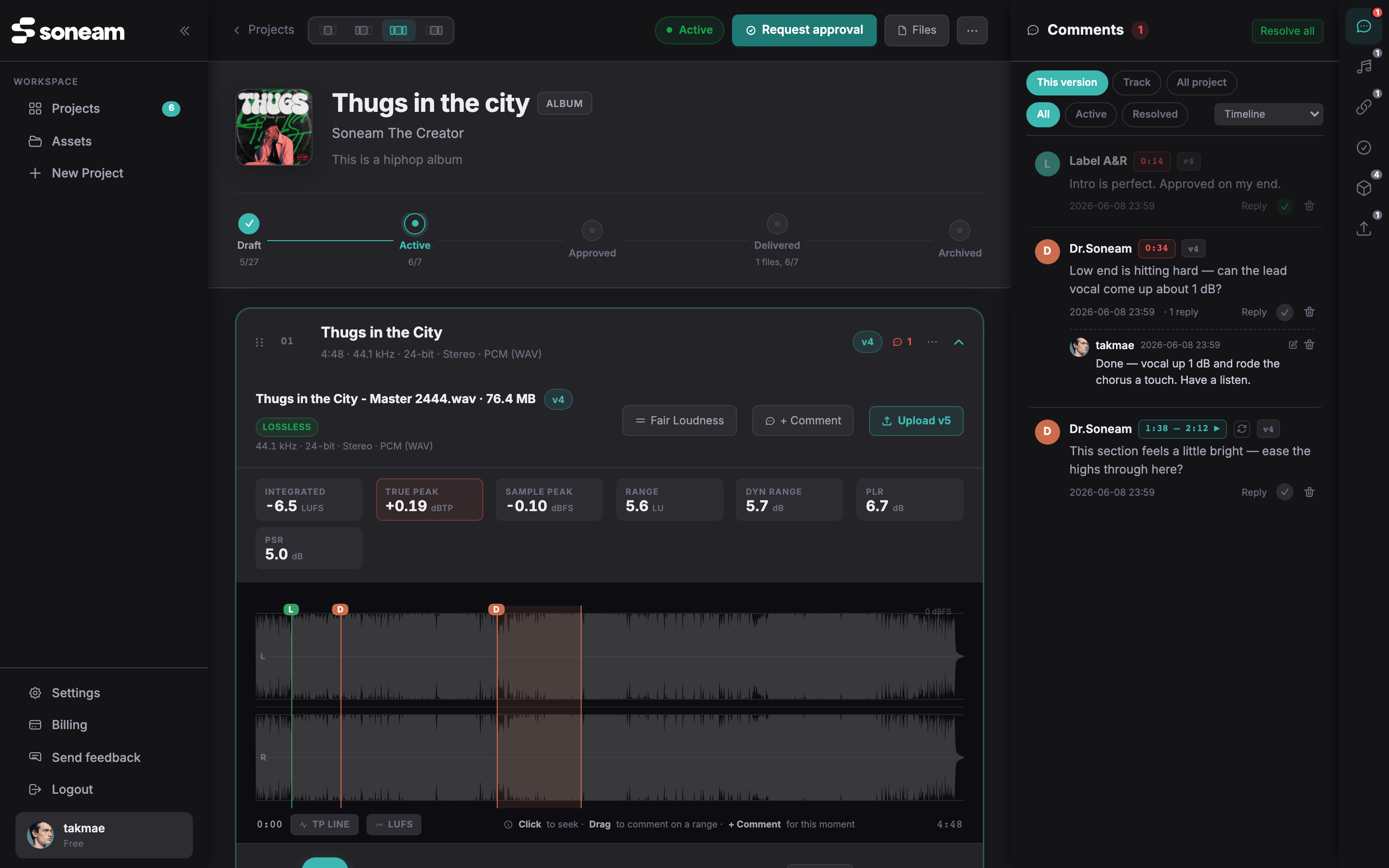Resolve Dr.Soneam's 0:34 comment with the checkmark
1389x868 pixels.
[1284, 312]
